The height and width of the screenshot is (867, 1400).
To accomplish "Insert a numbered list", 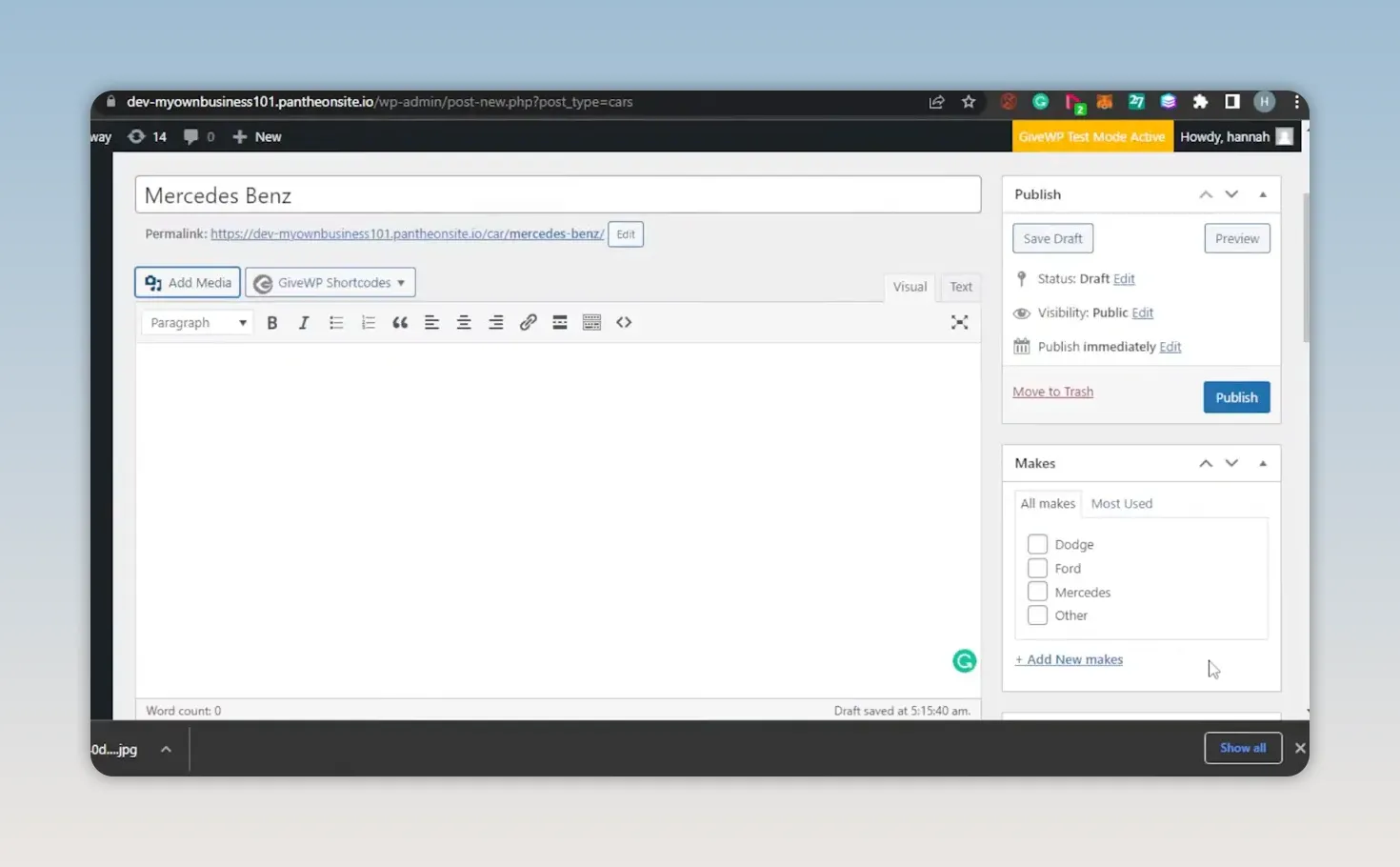I will pos(369,323).
